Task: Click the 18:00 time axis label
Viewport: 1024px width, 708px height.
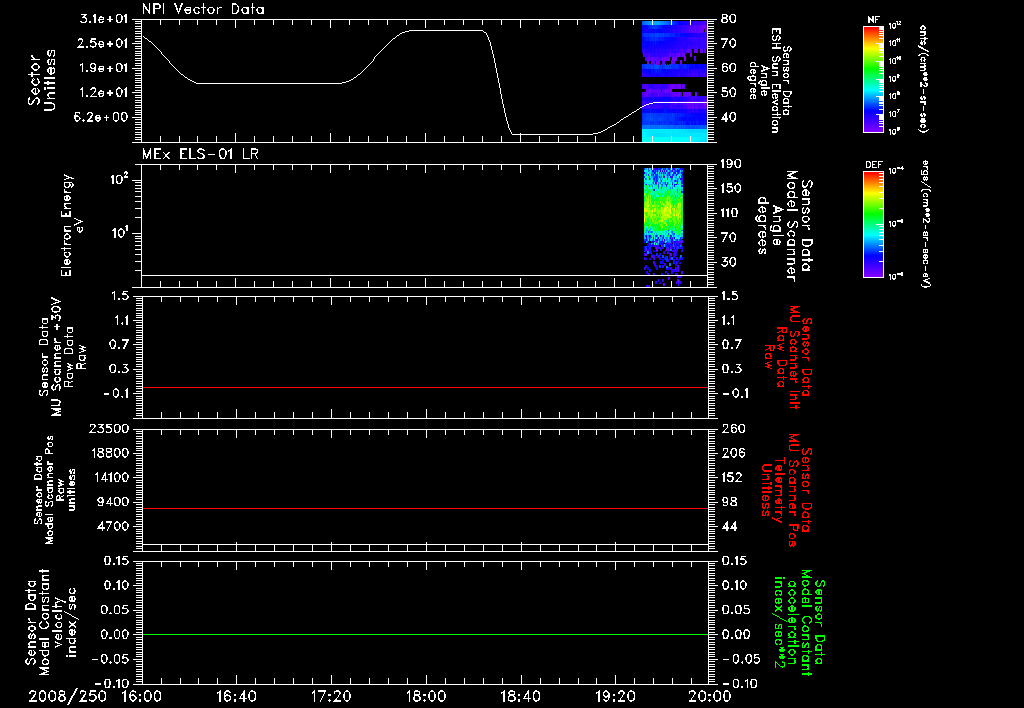Action: pyautogui.click(x=426, y=696)
